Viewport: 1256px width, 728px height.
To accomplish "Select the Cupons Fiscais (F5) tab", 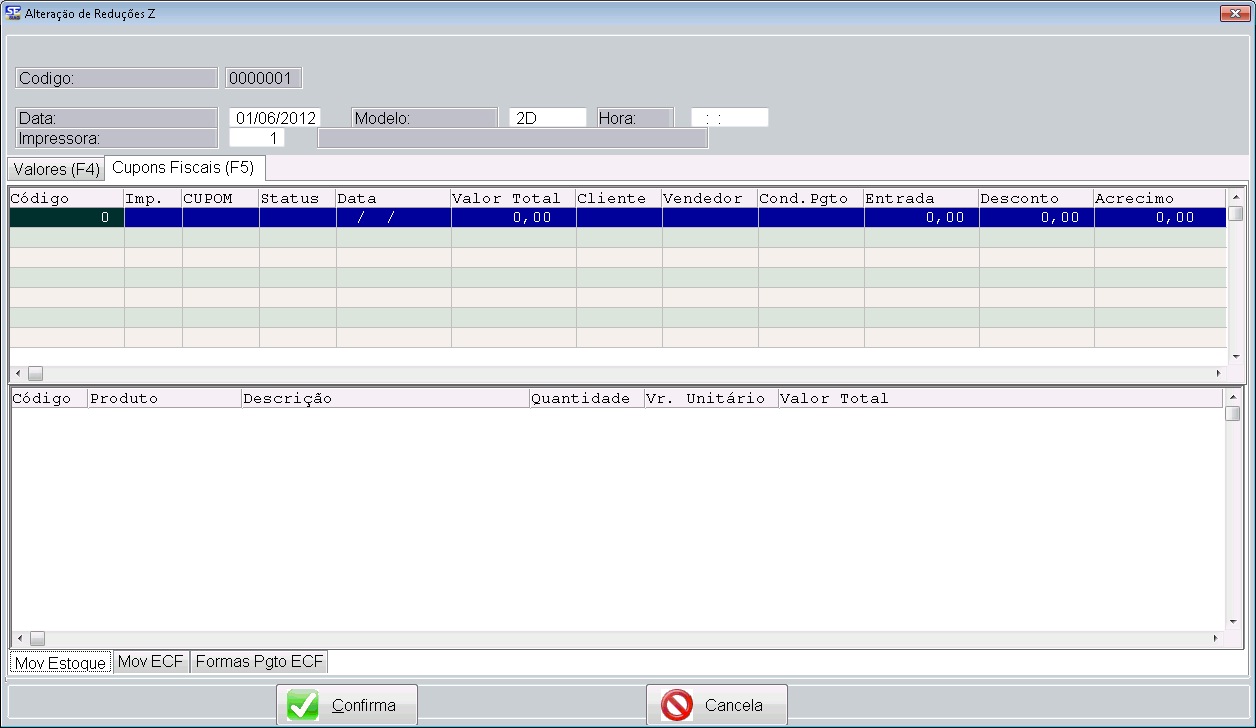I will coord(183,167).
